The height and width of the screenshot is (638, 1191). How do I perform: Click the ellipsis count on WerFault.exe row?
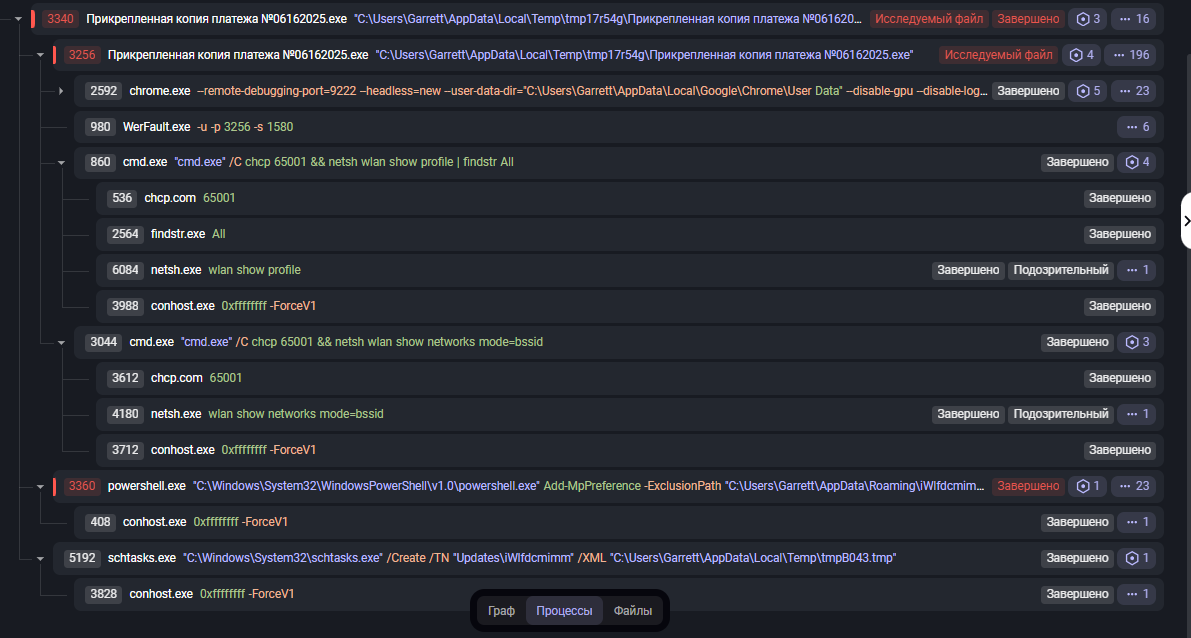click(1138, 127)
